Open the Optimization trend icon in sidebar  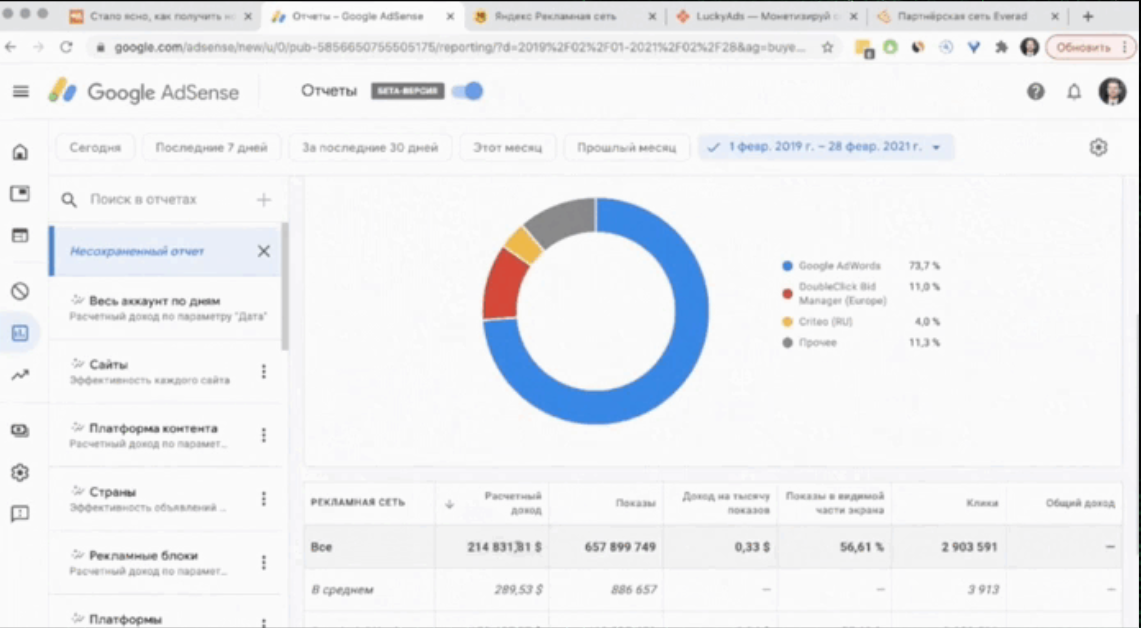pos(20,375)
